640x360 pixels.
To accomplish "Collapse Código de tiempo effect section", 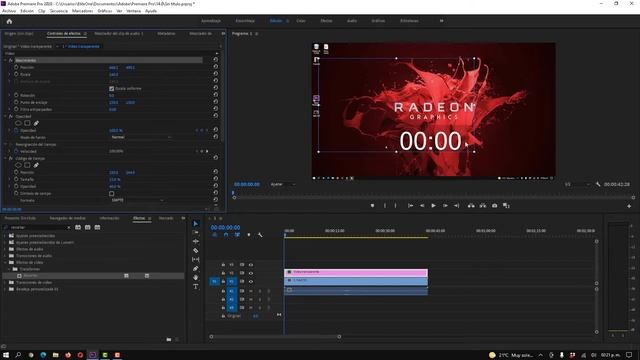I will 5,158.
